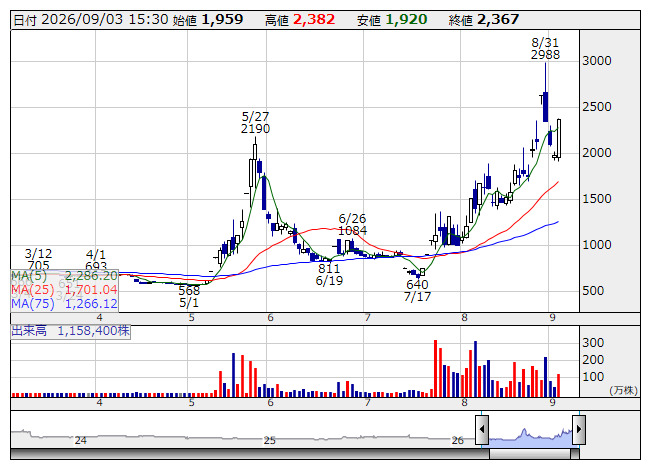
Task: Click the right range slider handle arrow
Action: tap(579, 430)
